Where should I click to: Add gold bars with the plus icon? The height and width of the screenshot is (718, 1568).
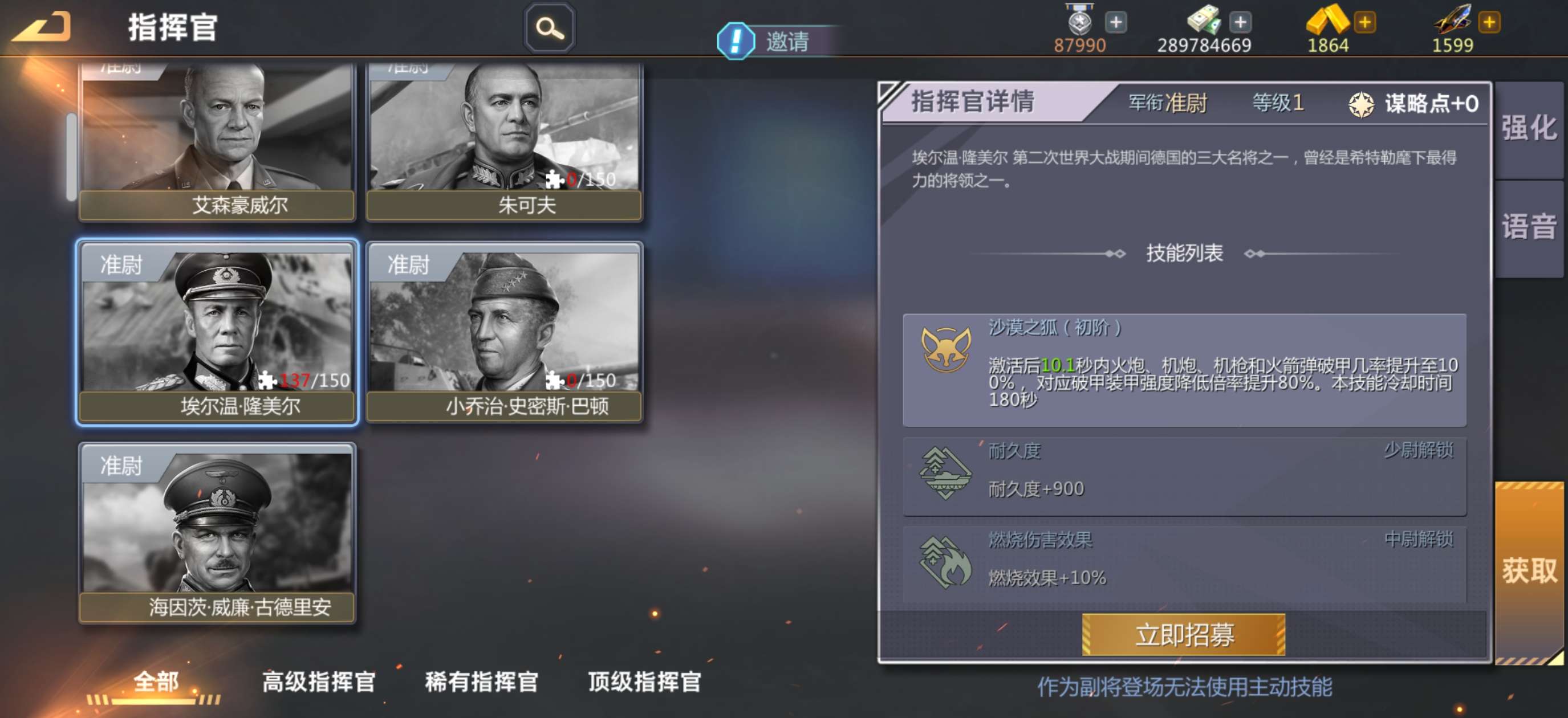tap(1364, 23)
